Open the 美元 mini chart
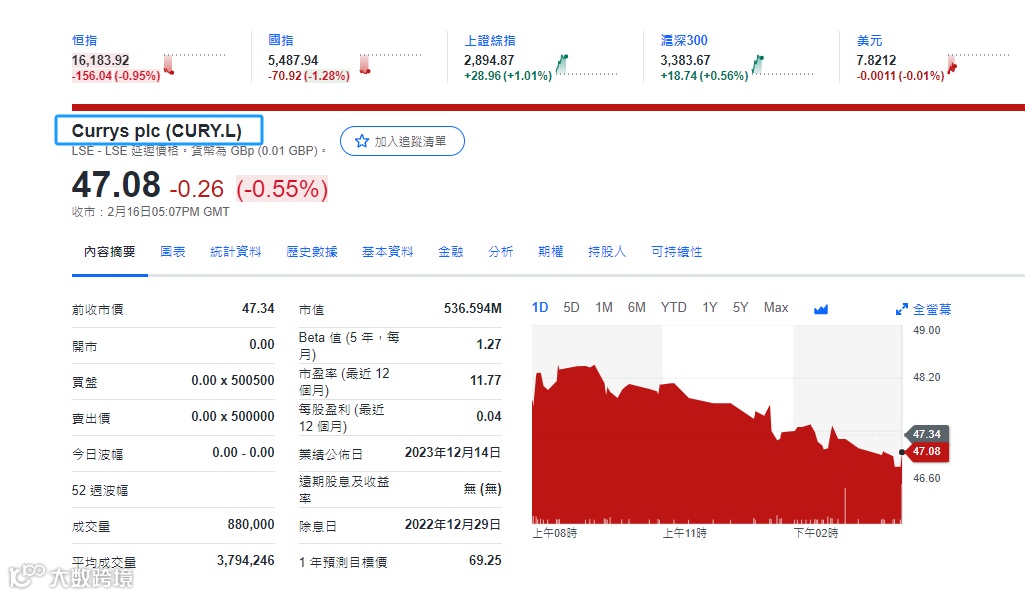Viewport: 1025px width, 596px height. click(979, 64)
